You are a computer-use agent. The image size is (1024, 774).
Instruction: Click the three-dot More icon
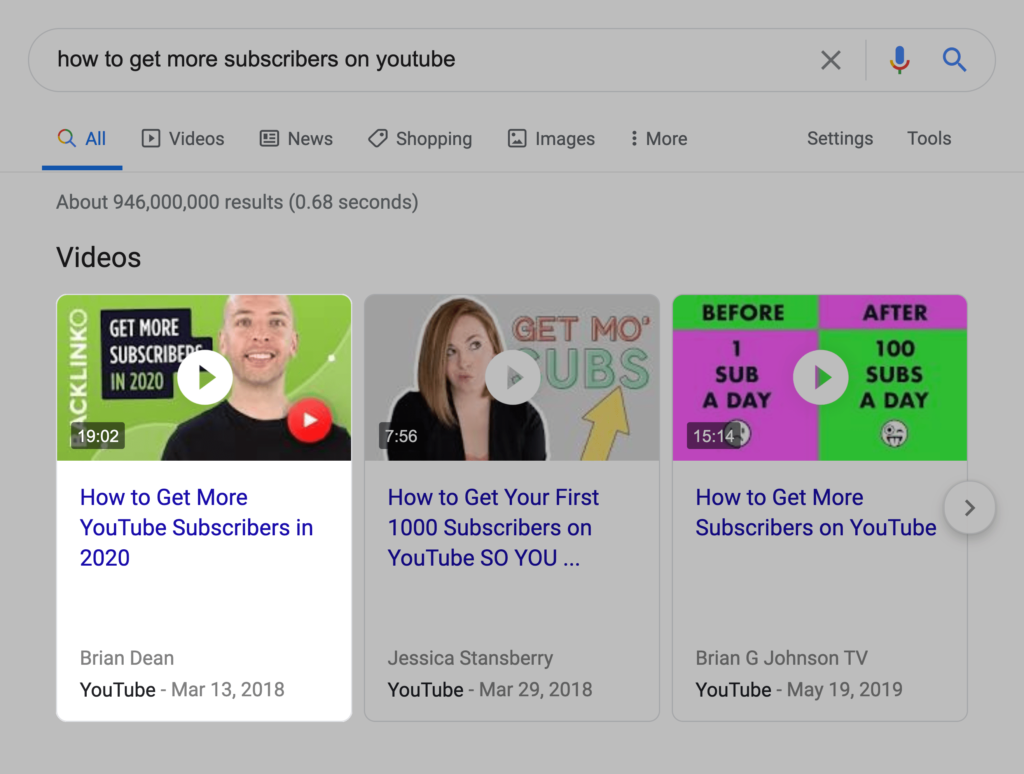(634, 138)
